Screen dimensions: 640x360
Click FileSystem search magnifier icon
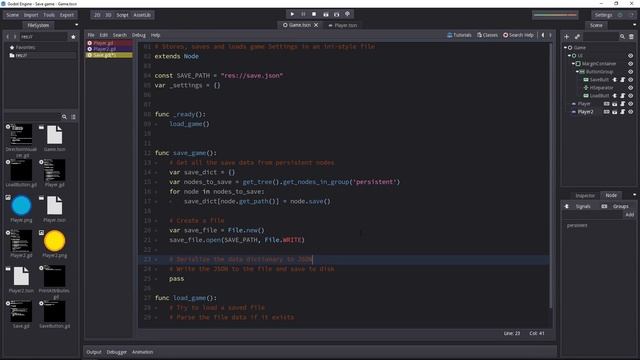pyautogui.click(x=64, y=117)
